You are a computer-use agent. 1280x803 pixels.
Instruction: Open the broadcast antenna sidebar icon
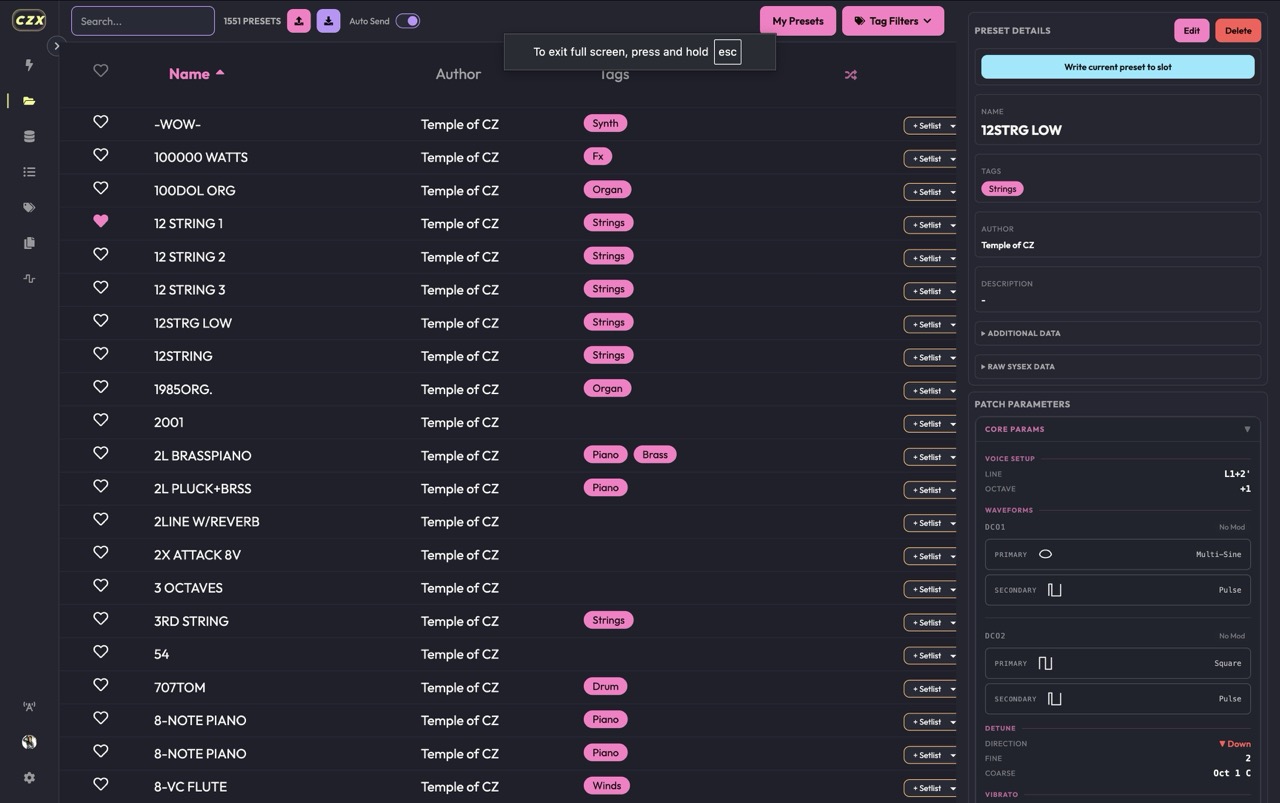pyautogui.click(x=29, y=706)
